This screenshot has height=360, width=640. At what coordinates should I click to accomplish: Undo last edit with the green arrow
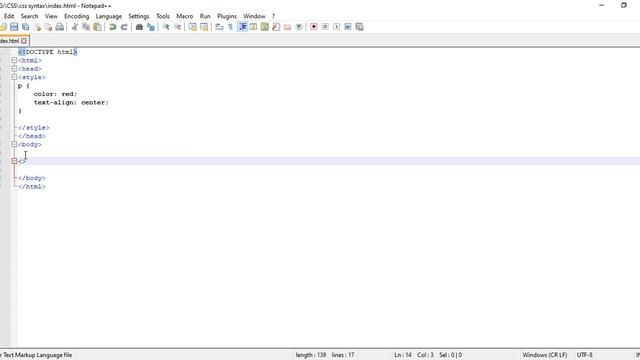pos(112,27)
